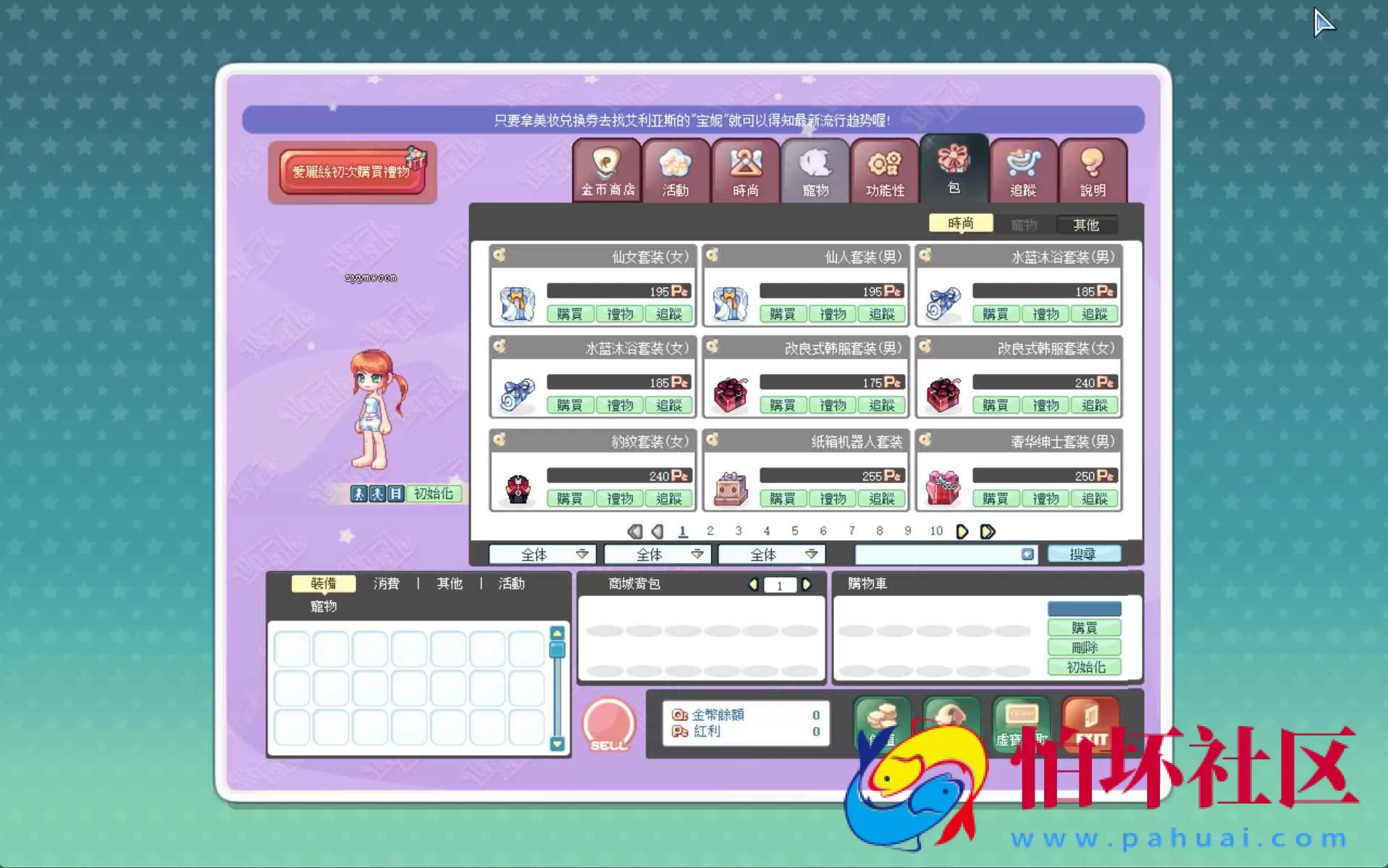Open the 追蹤 tracking cart section

(x=1022, y=171)
